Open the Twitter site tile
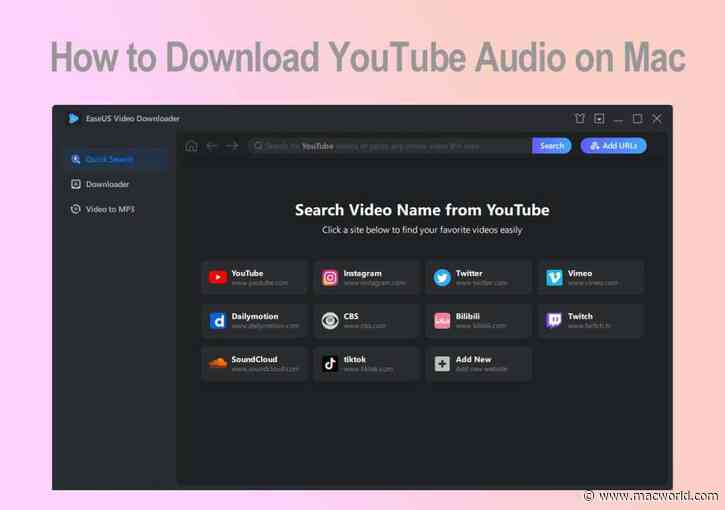 pos(479,277)
